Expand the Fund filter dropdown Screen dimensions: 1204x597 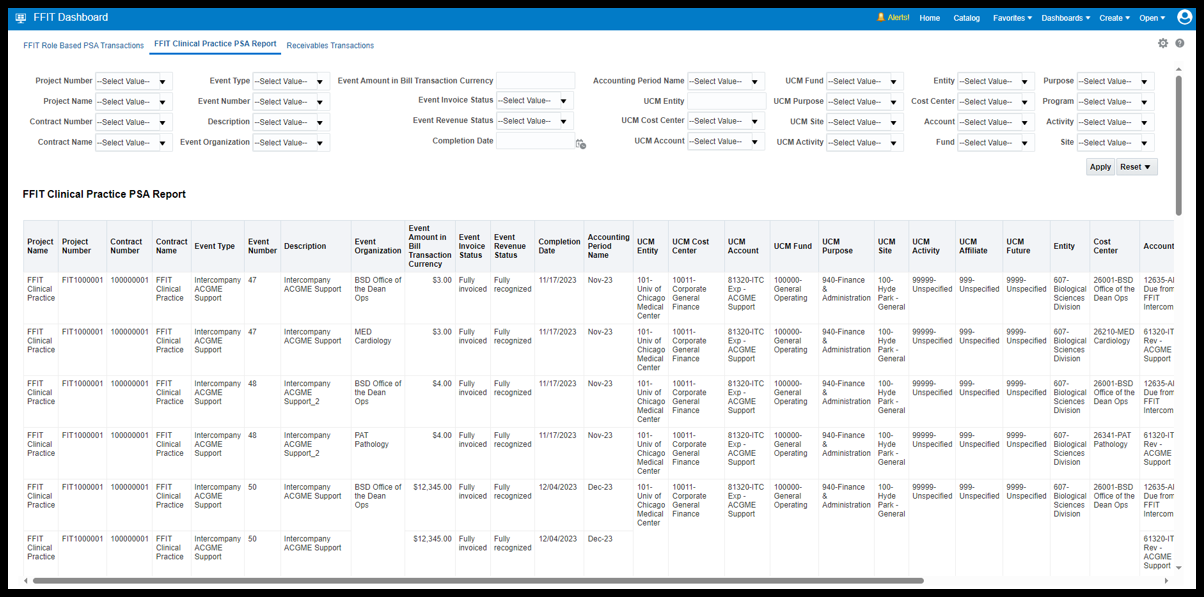coord(996,143)
